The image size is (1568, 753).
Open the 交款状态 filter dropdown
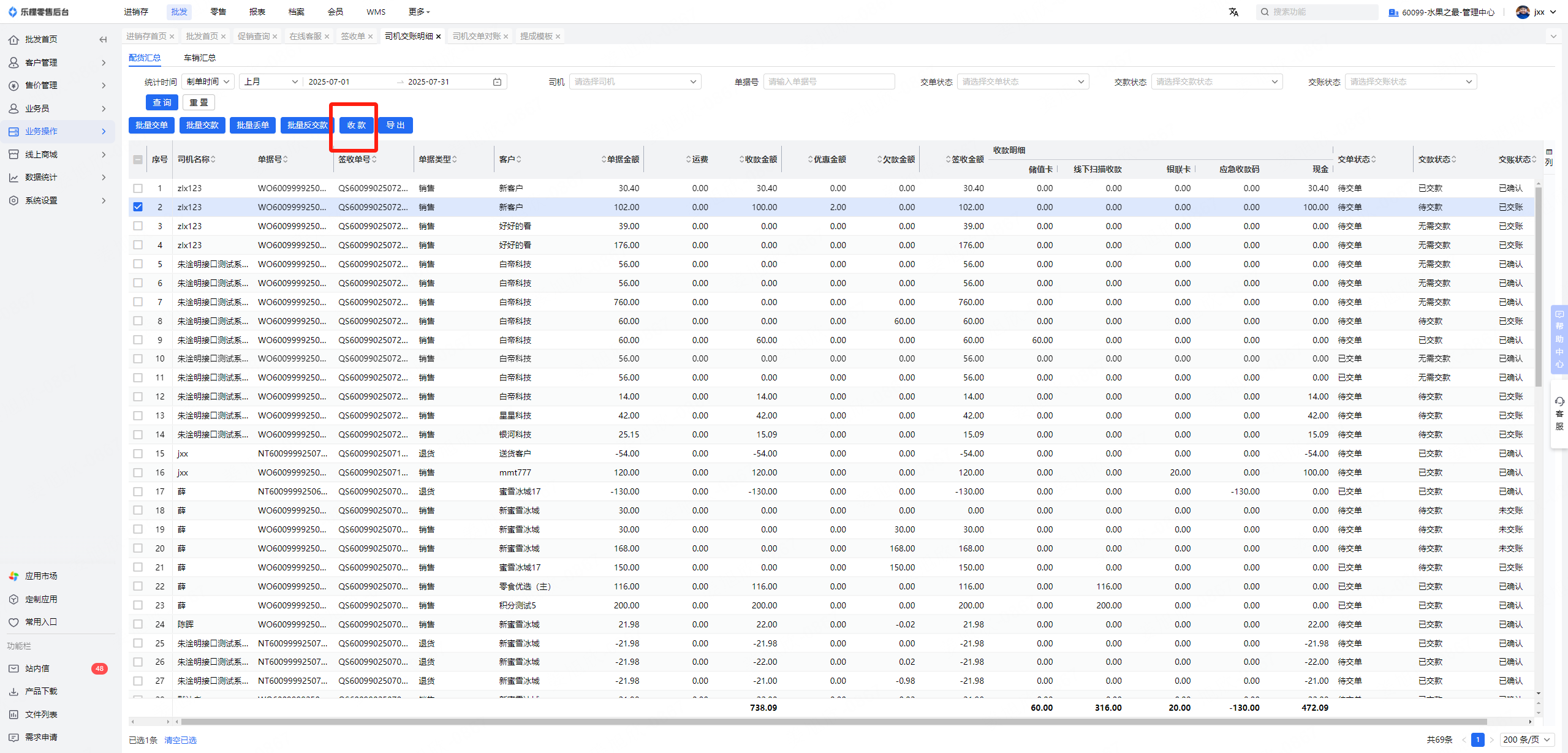click(x=1217, y=82)
